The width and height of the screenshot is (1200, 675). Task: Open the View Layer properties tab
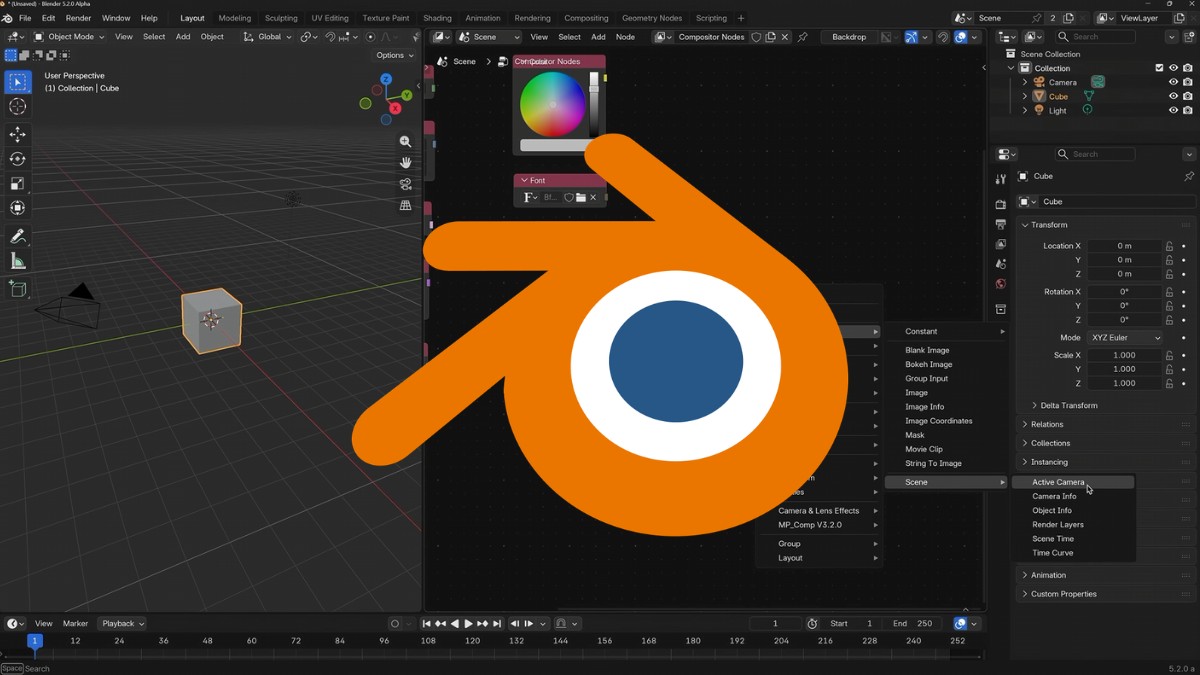[x=1001, y=244]
